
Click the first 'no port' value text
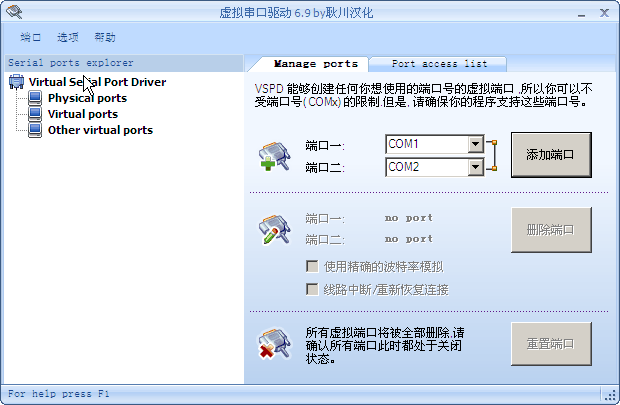(x=409, y=218)
